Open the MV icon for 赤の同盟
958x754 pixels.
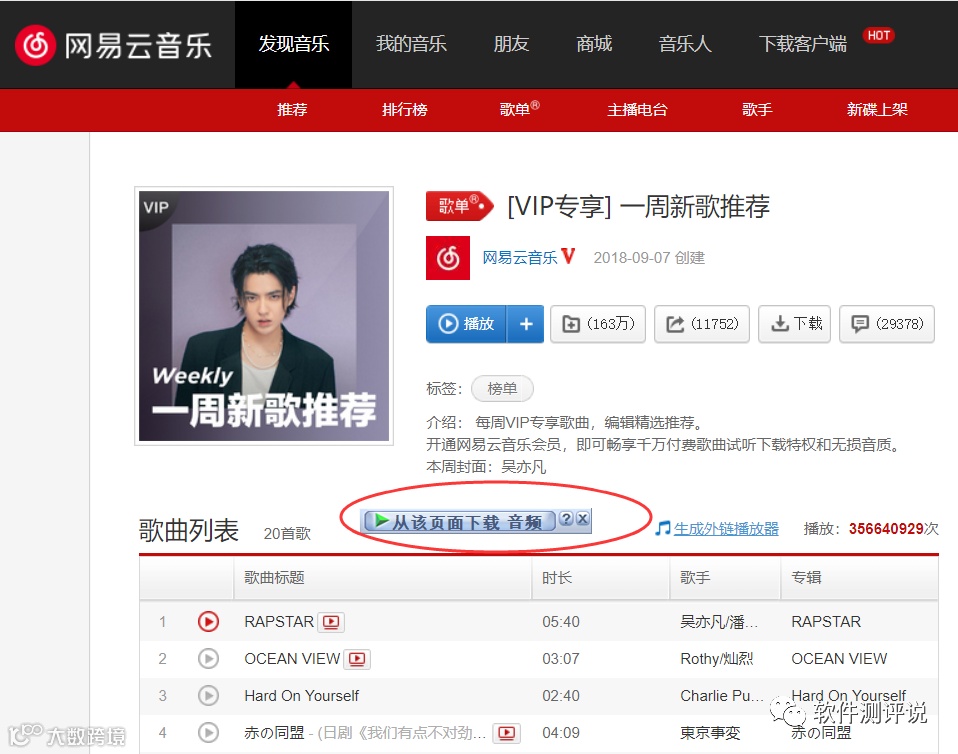(507, 733)
